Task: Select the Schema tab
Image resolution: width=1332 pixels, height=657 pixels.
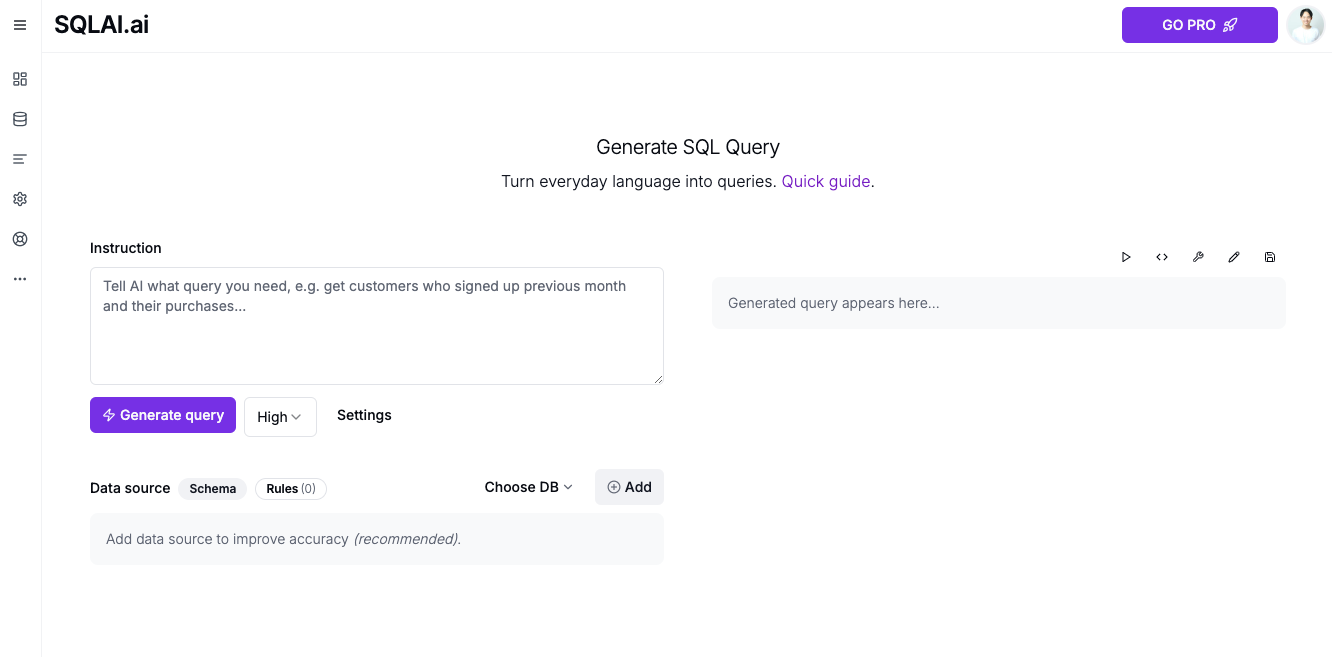Action: (x=213, y=489)
